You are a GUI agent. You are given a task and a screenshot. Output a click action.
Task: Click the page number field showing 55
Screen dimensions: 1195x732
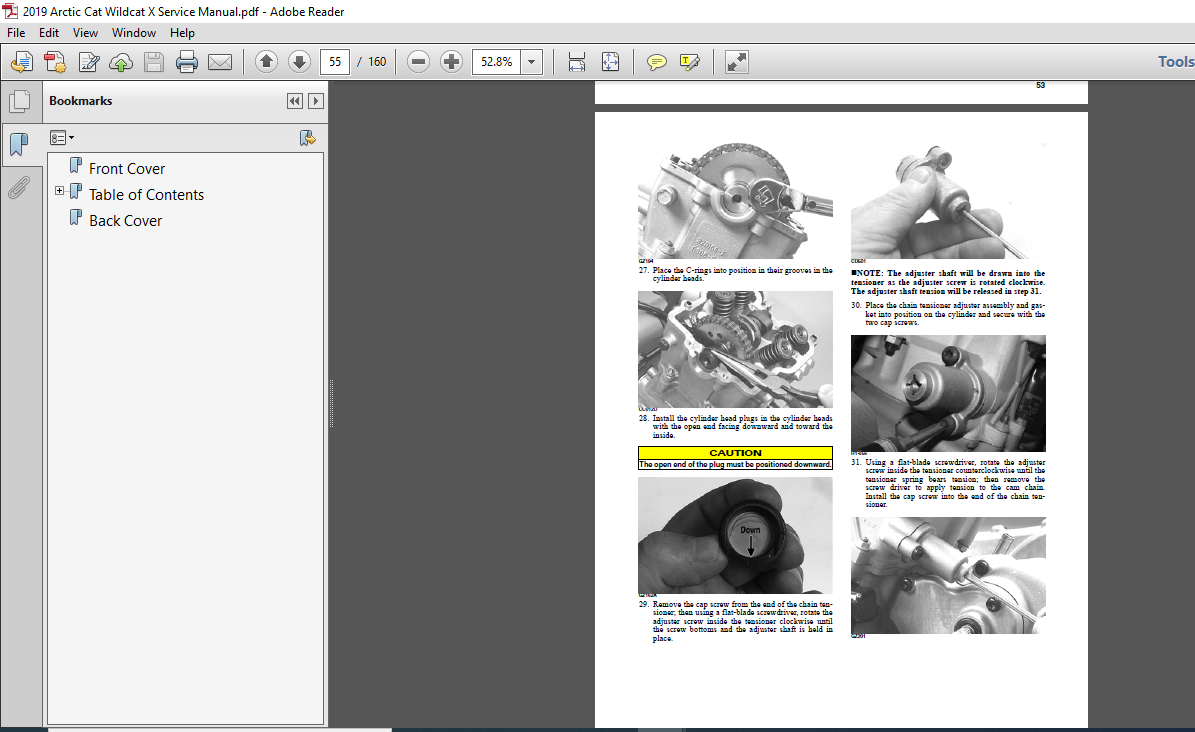(x=335, y=62)
